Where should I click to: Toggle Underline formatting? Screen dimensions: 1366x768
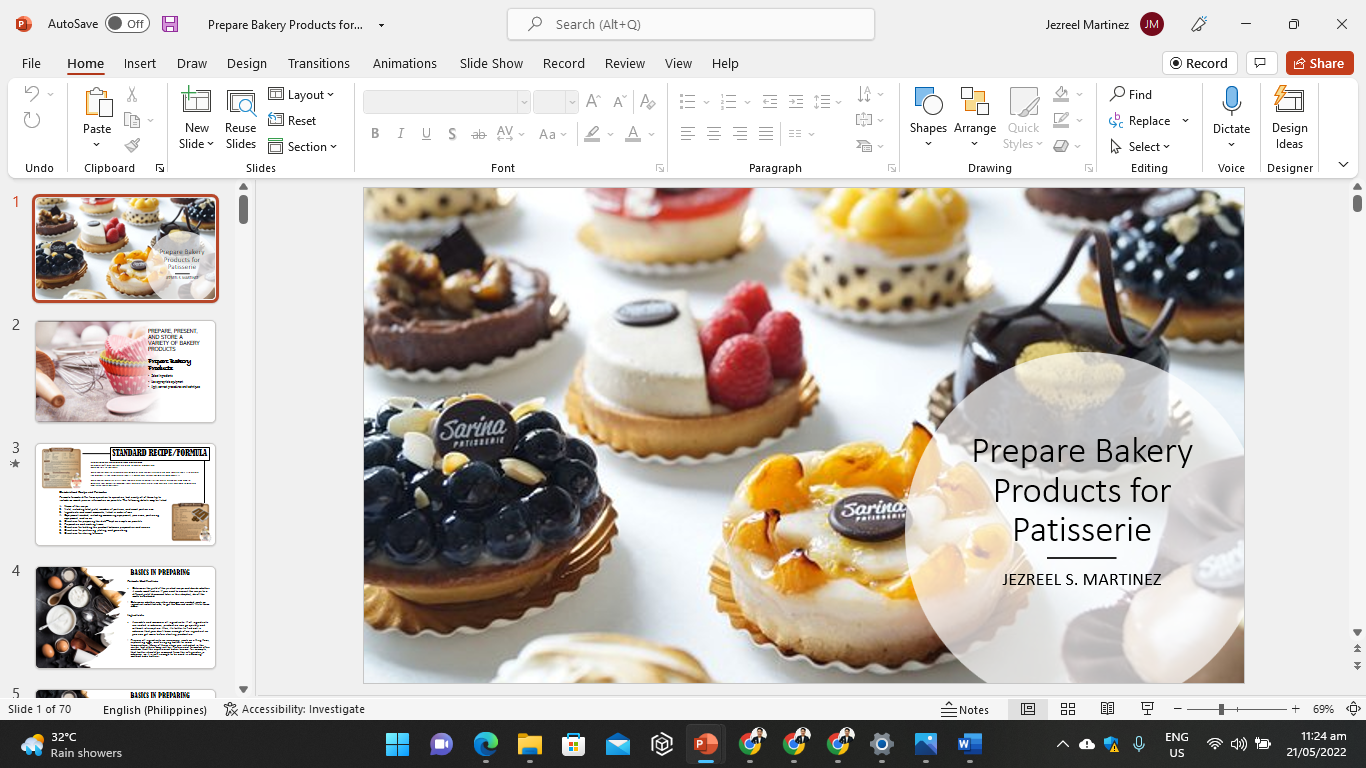[x=427, y=134]
